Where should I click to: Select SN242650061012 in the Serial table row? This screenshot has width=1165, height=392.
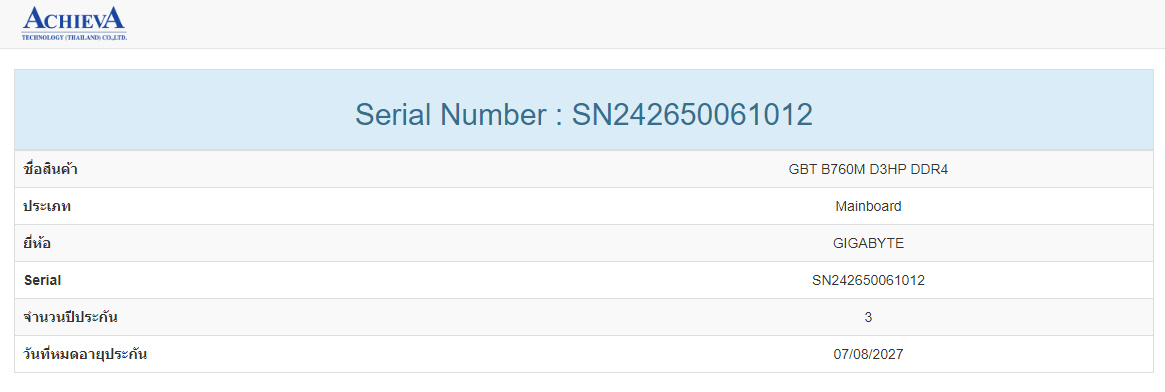[868, 281]
